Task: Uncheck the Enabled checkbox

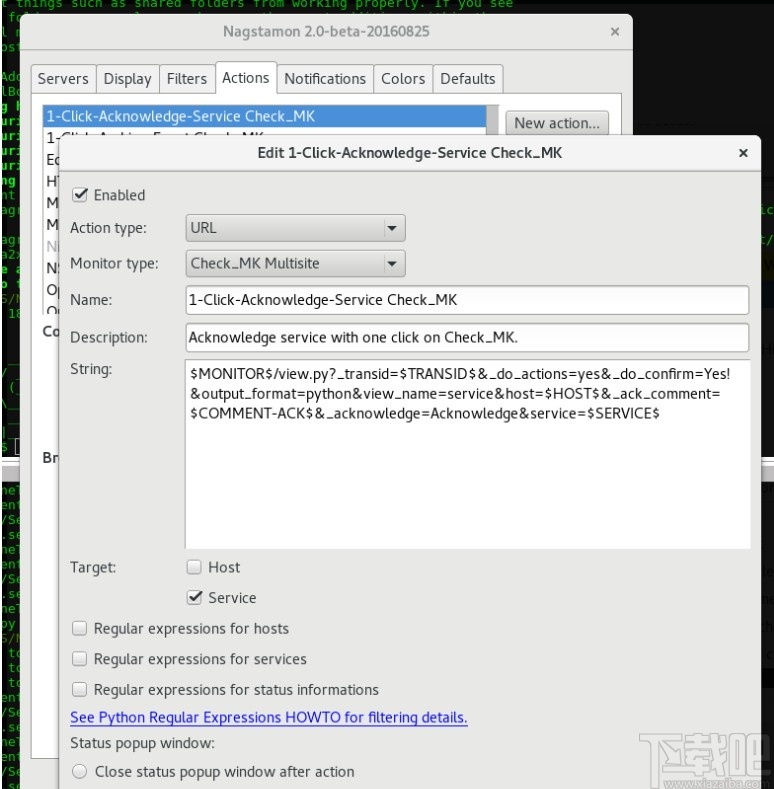Action: 80,195
